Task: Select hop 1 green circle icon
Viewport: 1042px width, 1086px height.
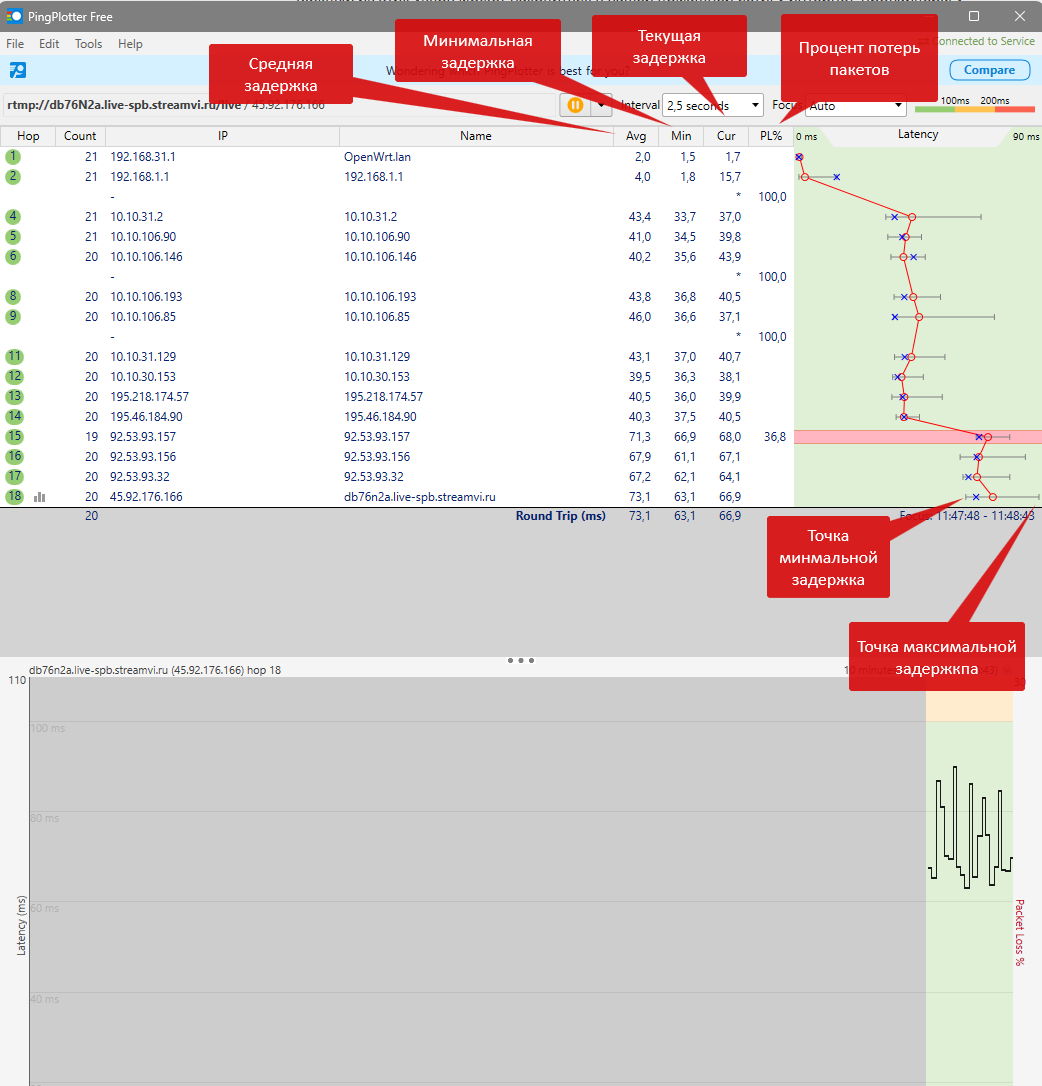Action: [13, 157]
